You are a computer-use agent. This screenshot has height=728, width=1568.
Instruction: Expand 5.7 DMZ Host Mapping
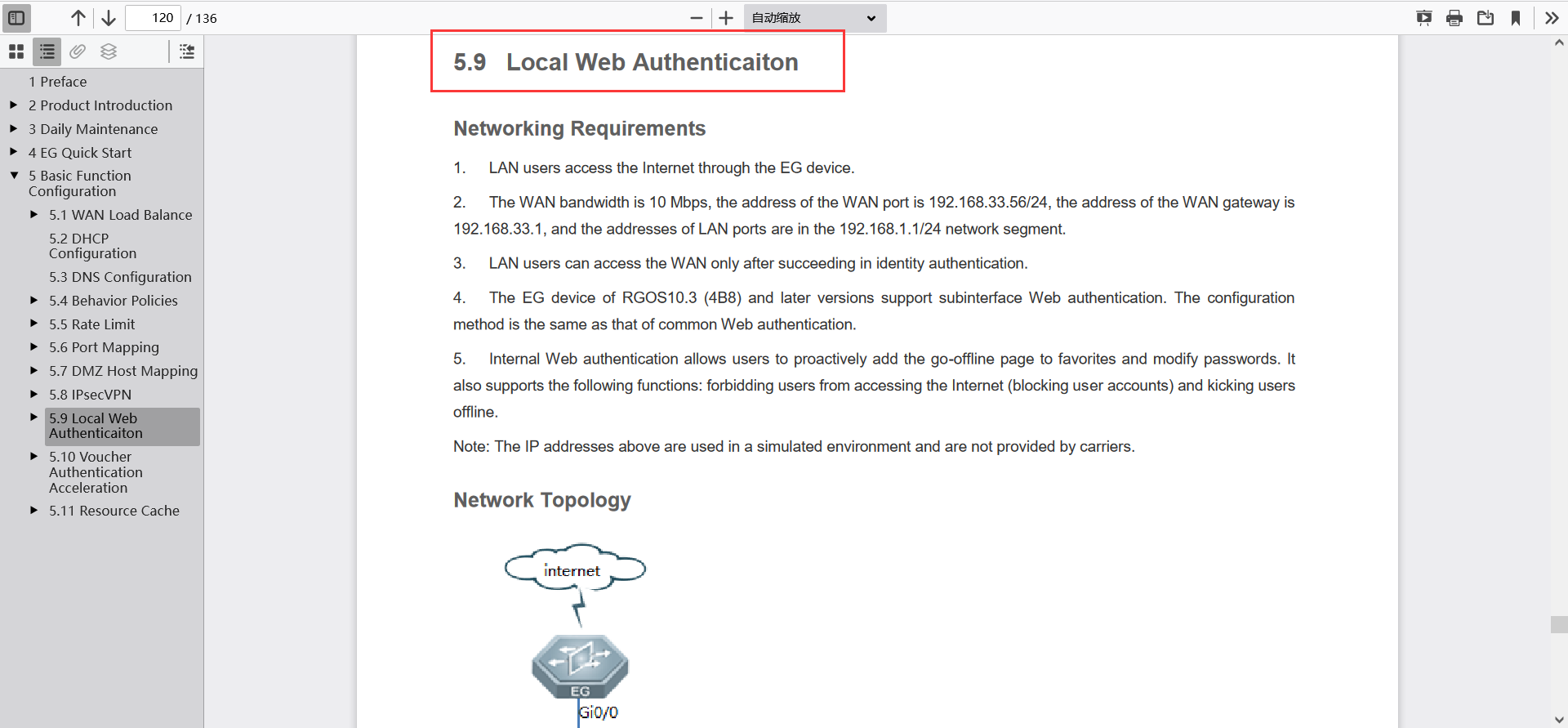[33, 370]
